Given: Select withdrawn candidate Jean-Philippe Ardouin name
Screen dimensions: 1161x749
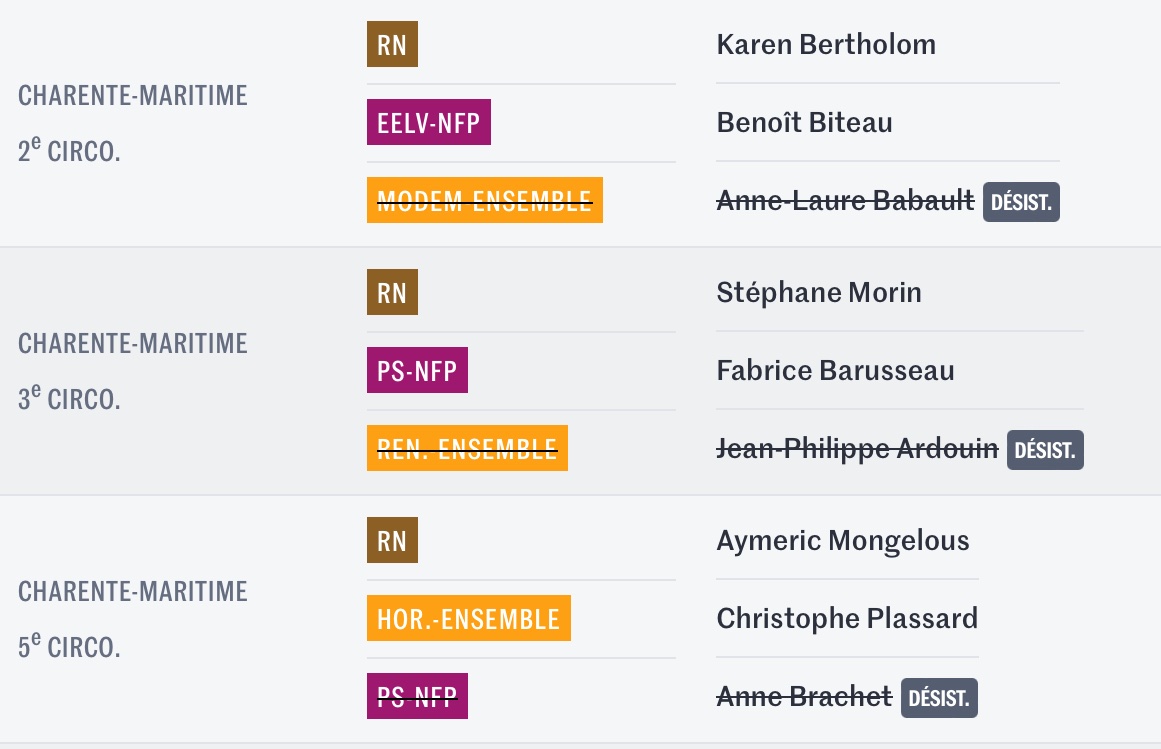Looking at the screenshot, I should click(857, 449).
